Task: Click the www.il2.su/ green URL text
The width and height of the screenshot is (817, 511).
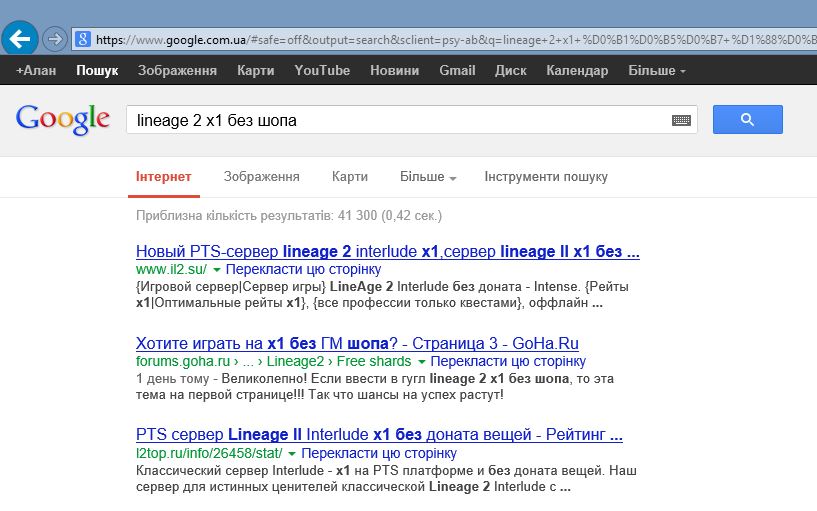Action: pyautogui.click(x=171, y=269)
